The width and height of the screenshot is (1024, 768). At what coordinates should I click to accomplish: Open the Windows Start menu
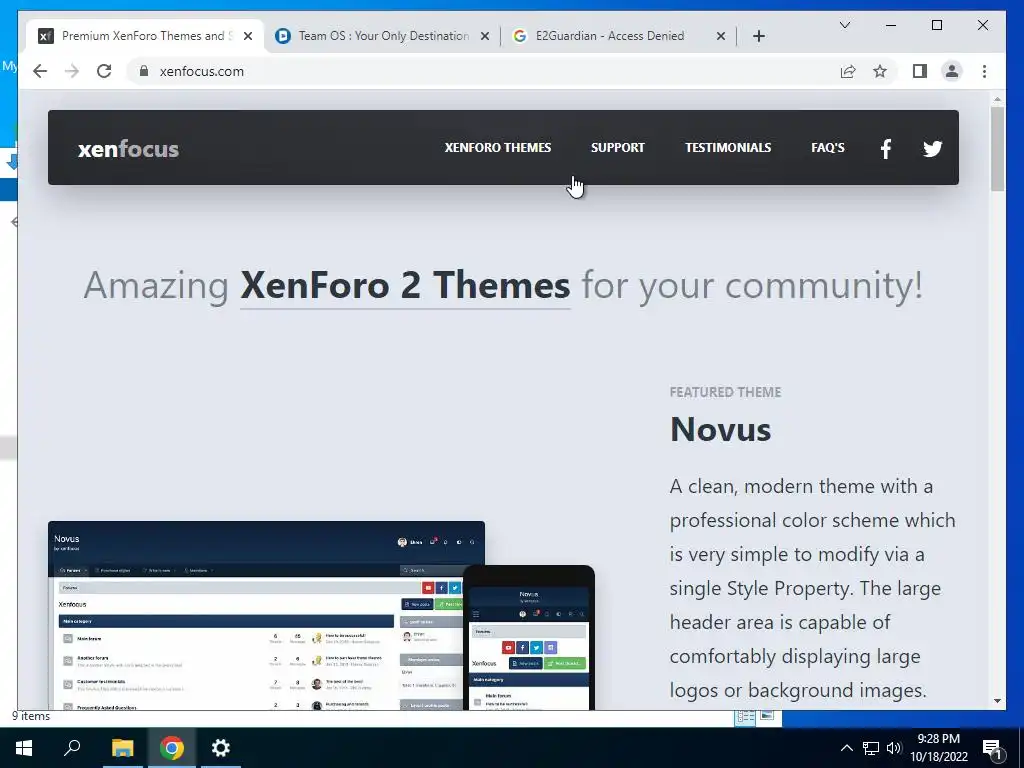[x=24, y=748]
